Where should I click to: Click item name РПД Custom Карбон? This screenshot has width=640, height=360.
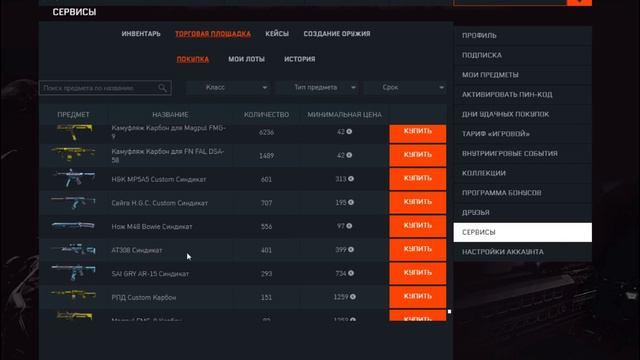pyautogui.click(x=144, y=298)
